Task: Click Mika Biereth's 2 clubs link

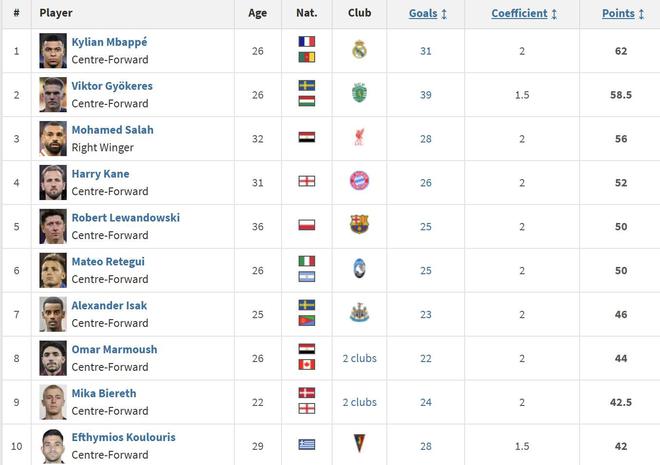Action: click(x=359, y=402)
